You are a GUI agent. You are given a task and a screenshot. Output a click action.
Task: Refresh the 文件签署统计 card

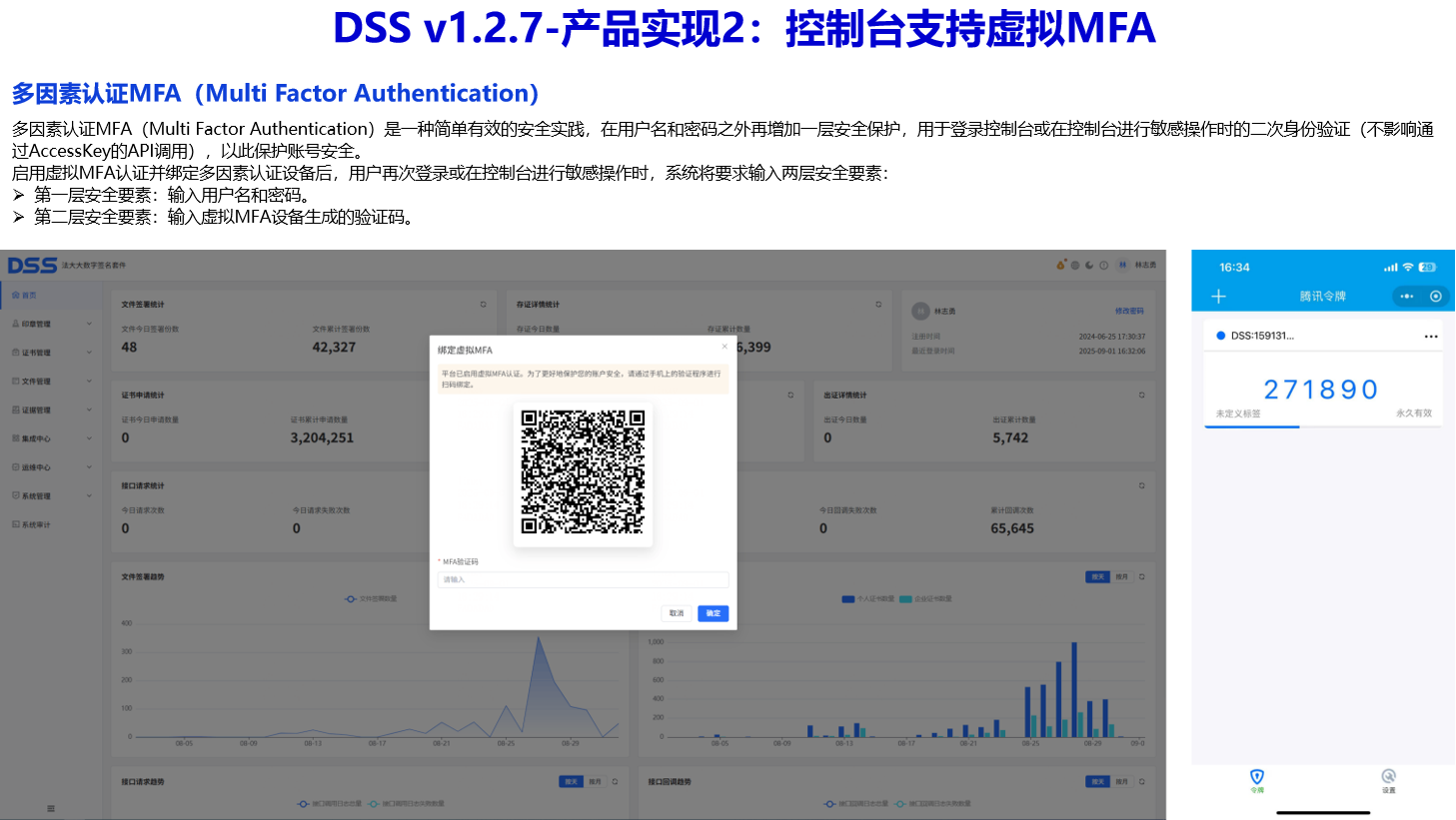tap(483, 305)
